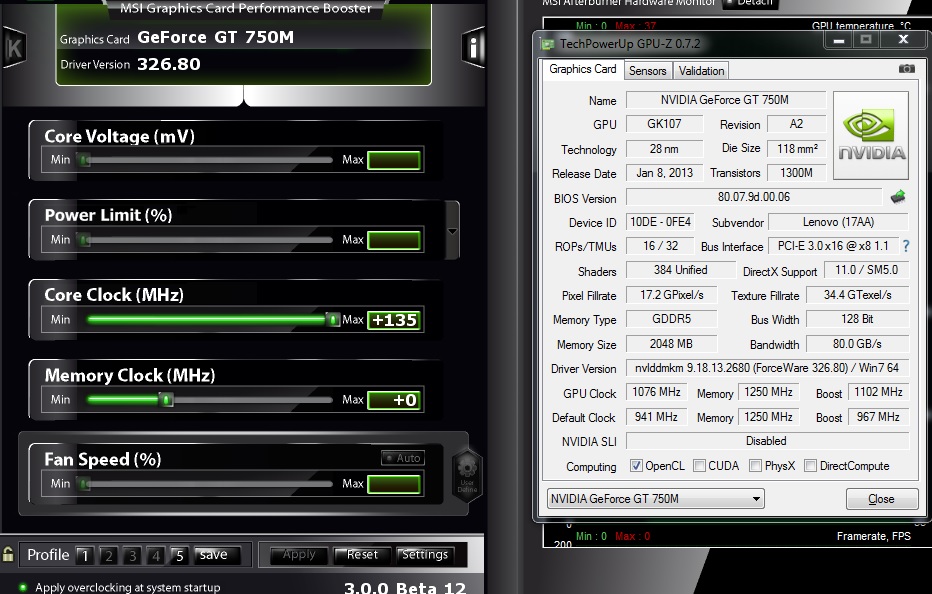Click the GPU field GK107
This screenshot has width=932, height=594.
[664, 124]
